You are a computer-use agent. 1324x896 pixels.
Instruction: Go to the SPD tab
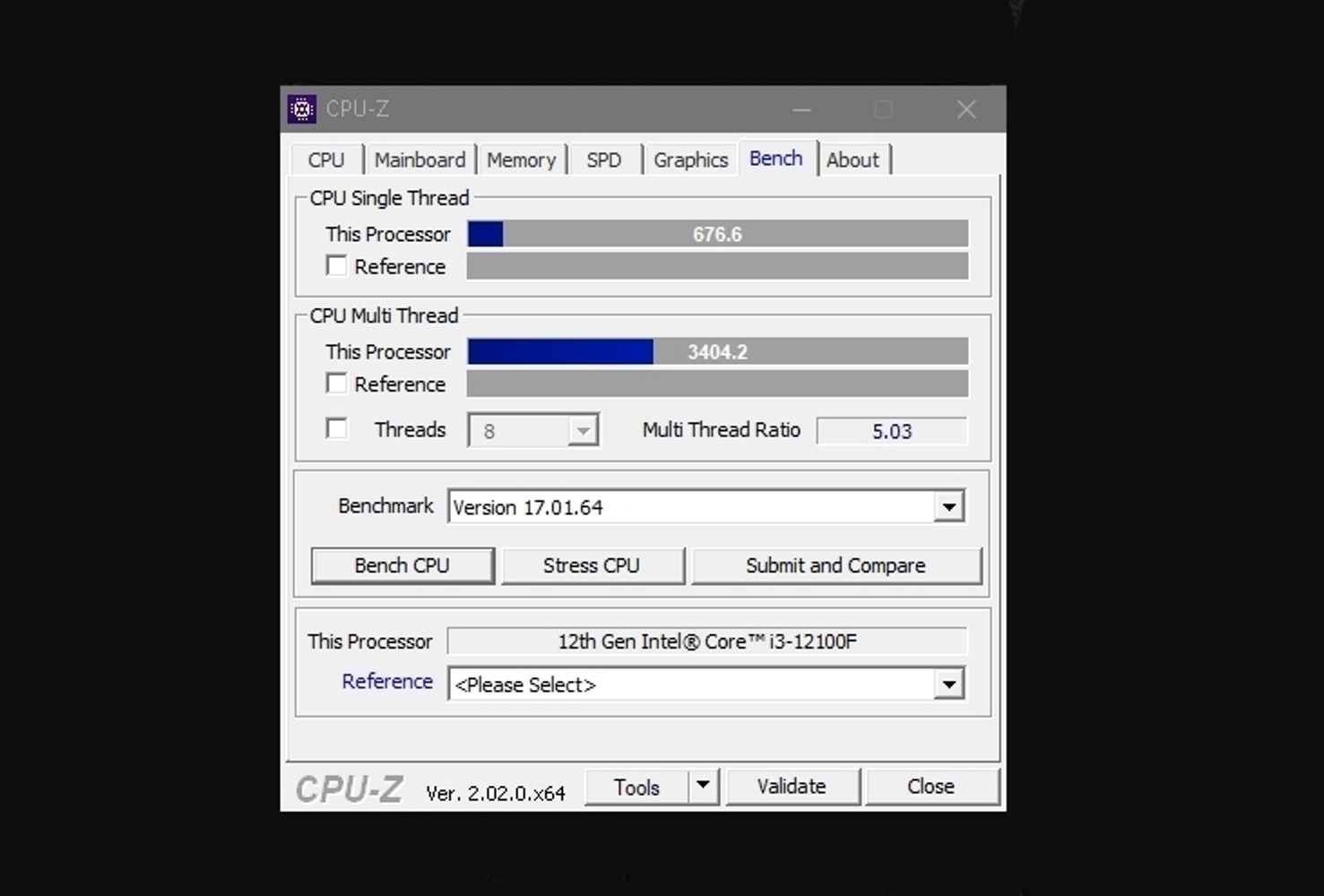[x=604, y=160]
